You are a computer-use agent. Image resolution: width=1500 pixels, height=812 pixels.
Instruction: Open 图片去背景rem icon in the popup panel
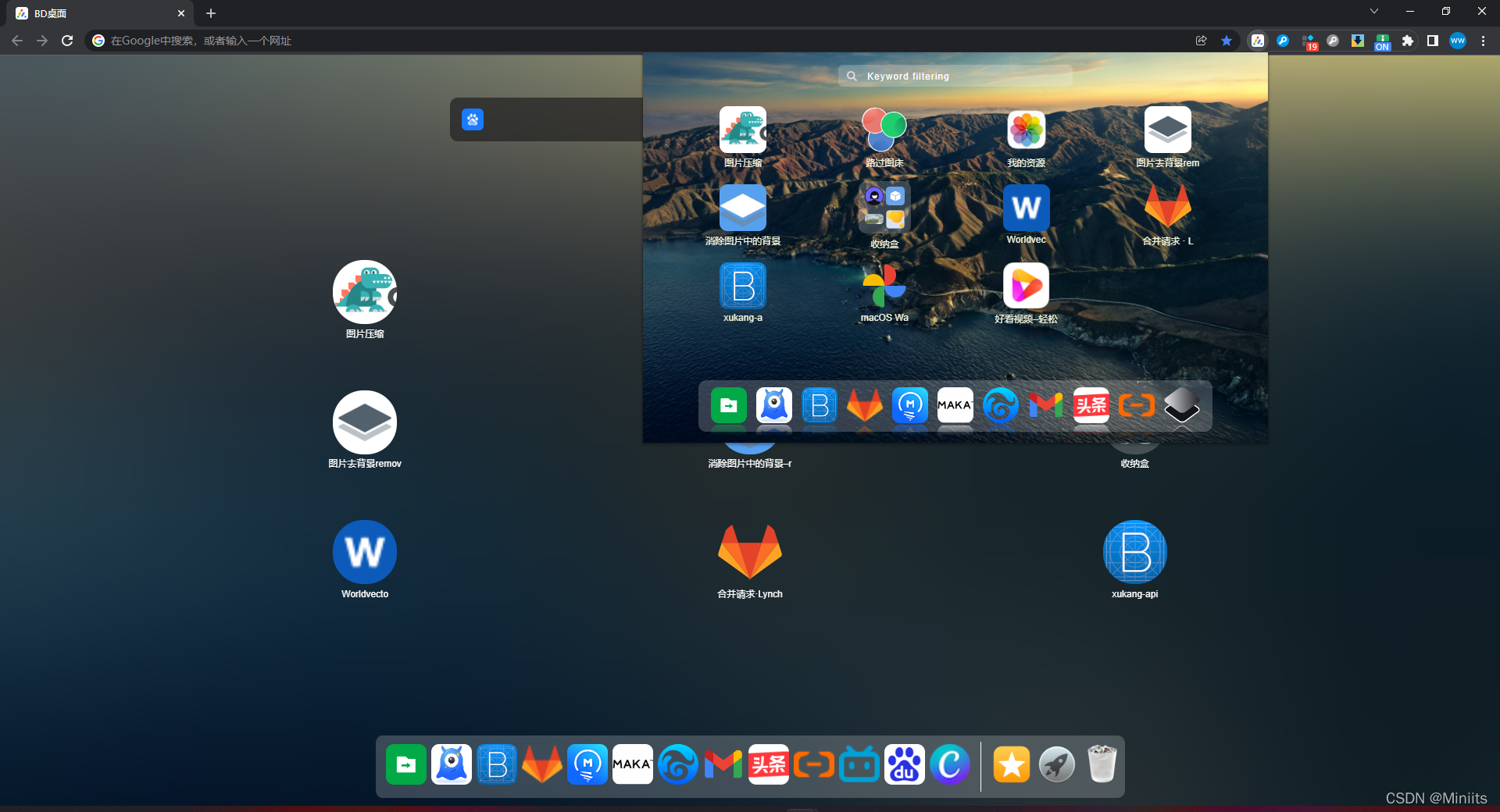pyautogui.click(x=1168, y=130)
